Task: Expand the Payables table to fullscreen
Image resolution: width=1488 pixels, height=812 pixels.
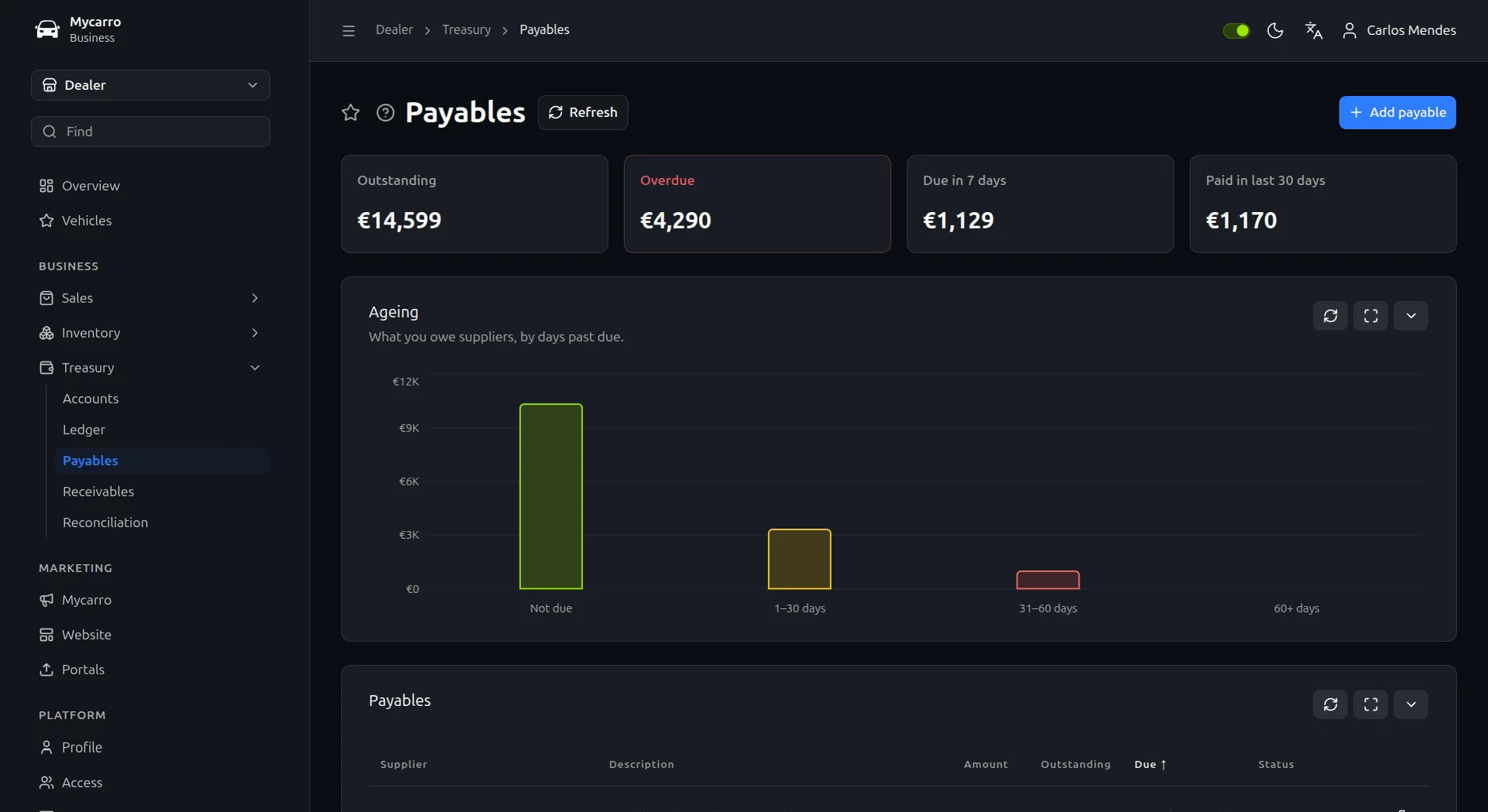Action: click(1371, 704)
